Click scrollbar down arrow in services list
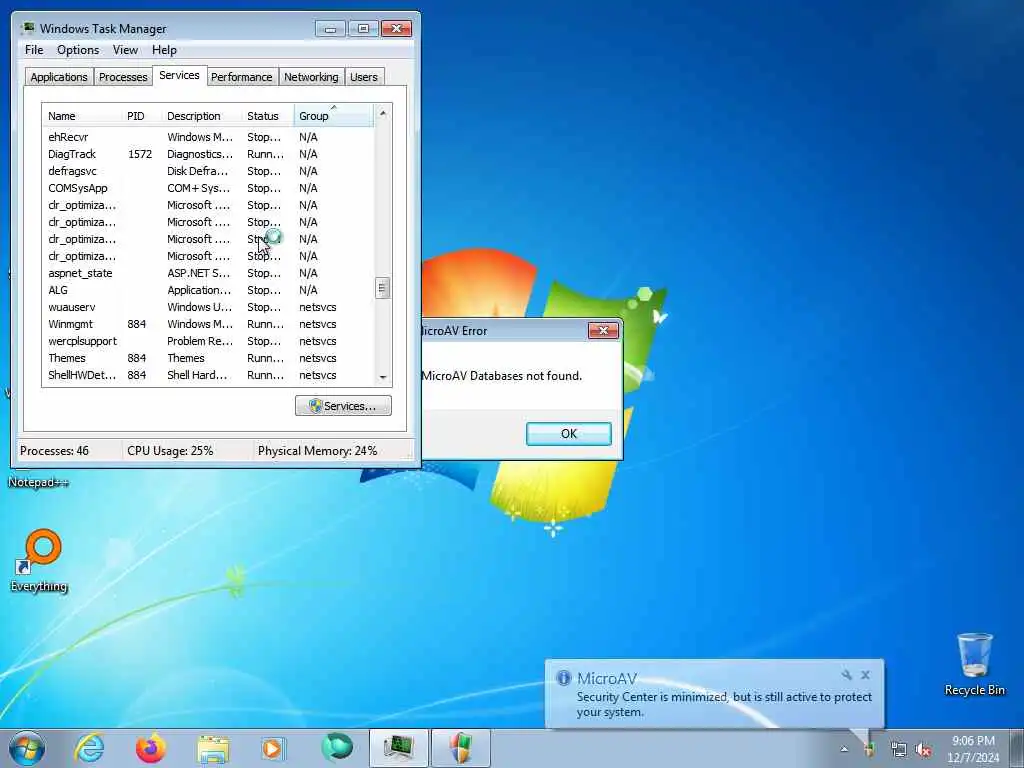This screenshot has height=768, width=1024. coord(383,377)
